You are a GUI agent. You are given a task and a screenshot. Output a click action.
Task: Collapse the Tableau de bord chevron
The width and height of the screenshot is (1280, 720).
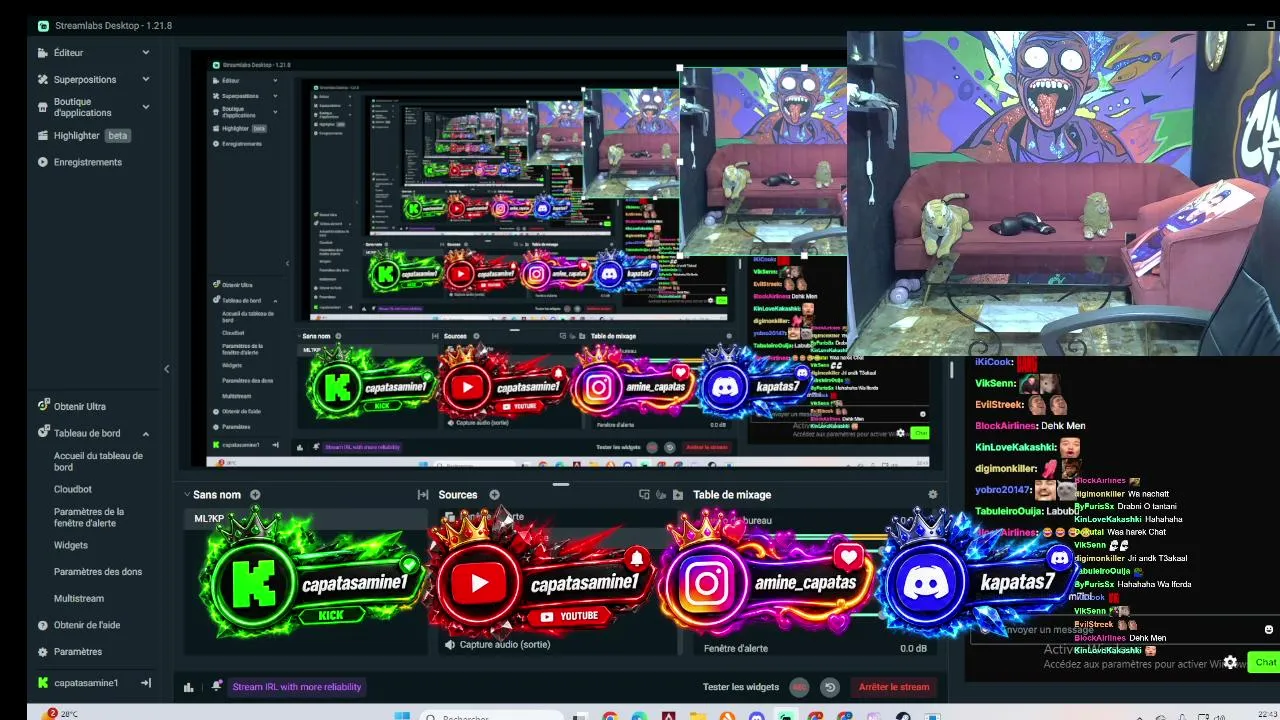(x=146, y=434)
